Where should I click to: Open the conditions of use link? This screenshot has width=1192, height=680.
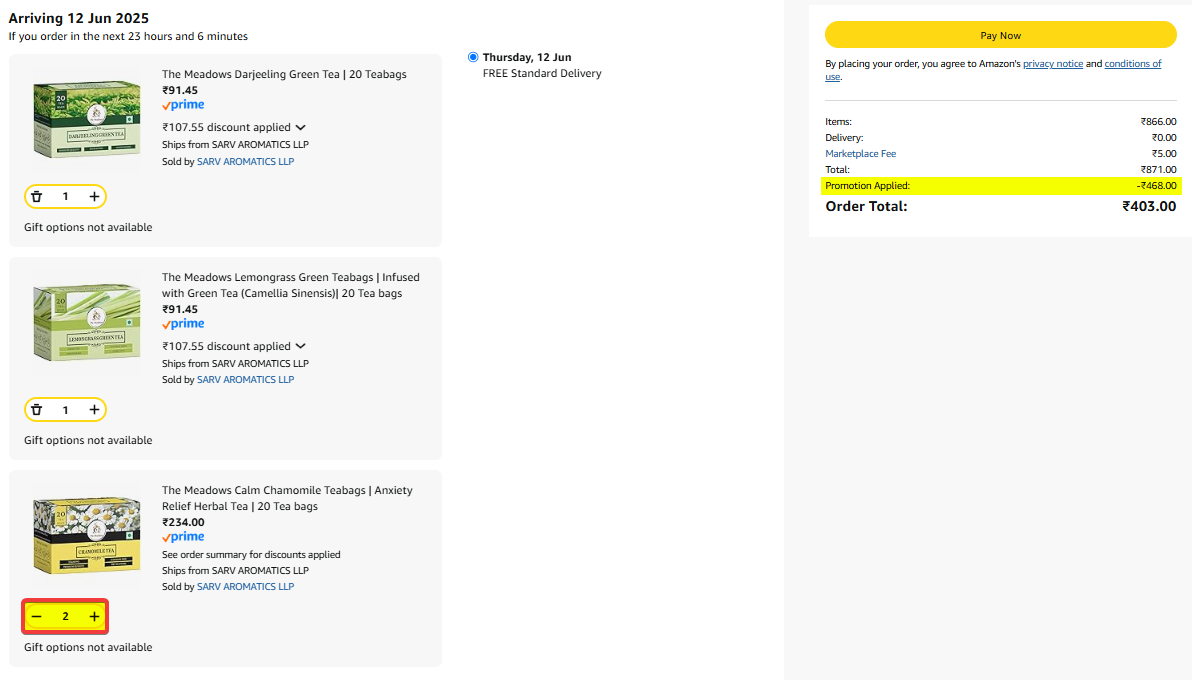tap(1133, 64)
